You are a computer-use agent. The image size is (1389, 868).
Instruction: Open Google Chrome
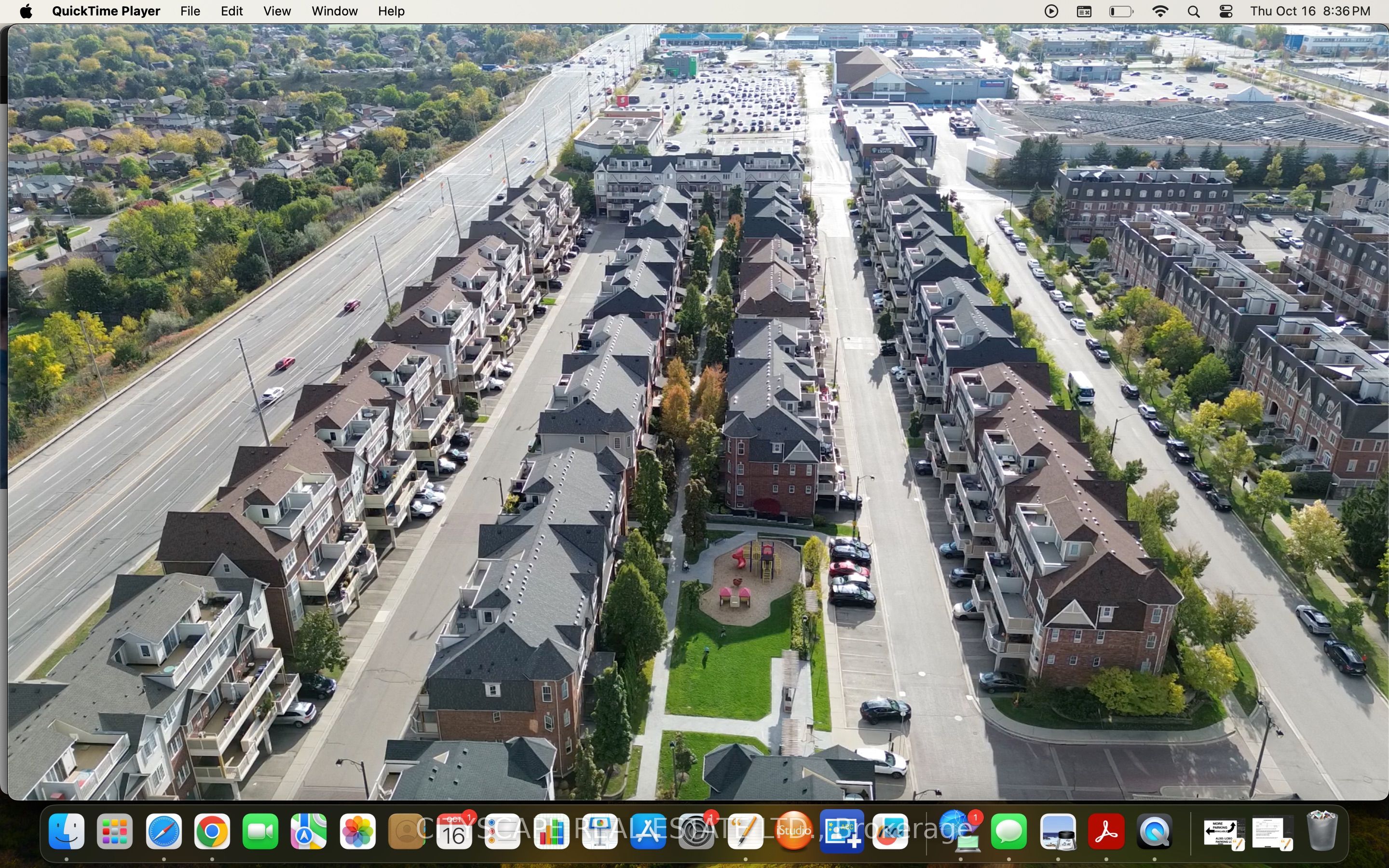(211, 832)
